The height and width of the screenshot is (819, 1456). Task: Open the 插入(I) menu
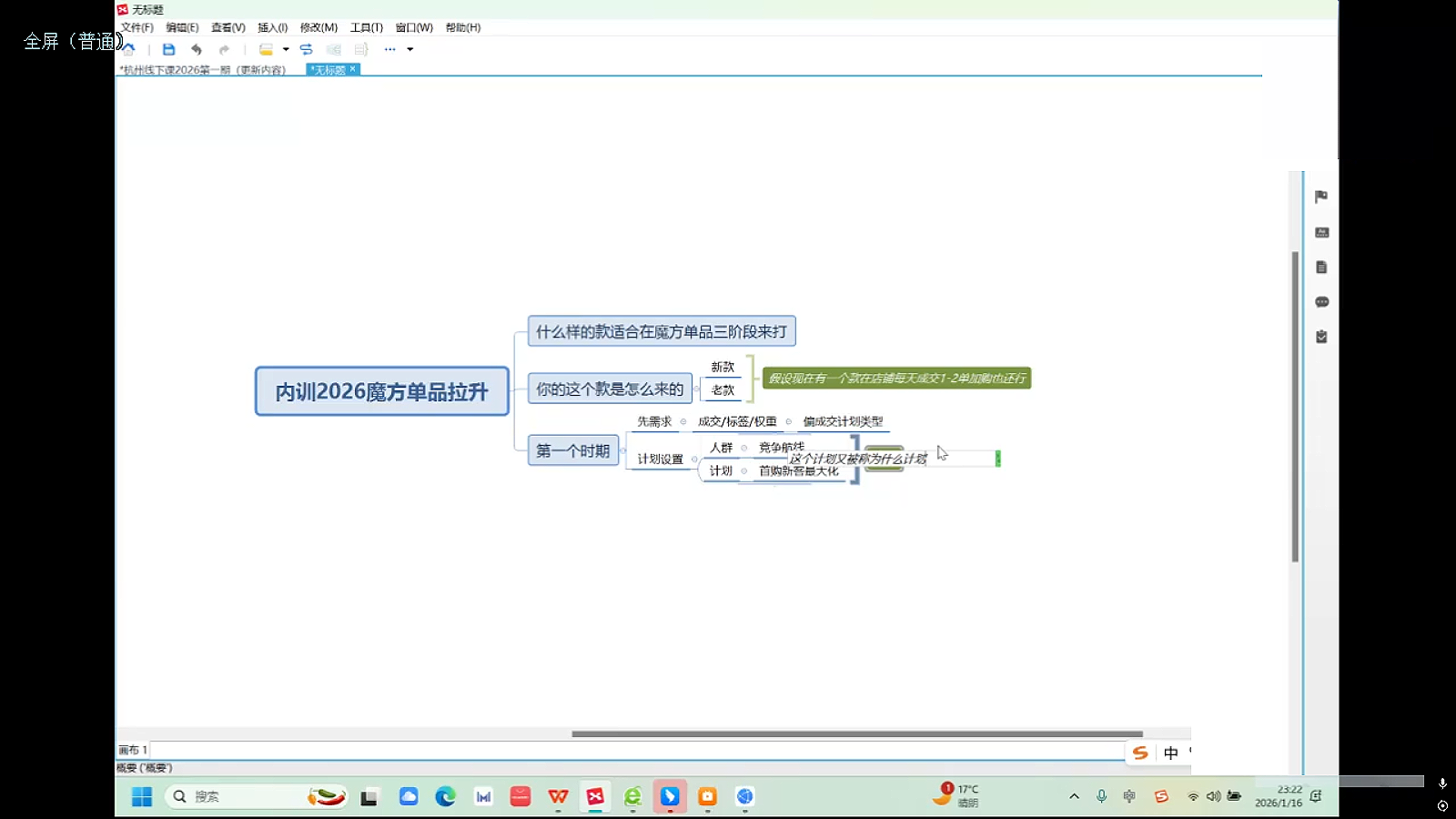click(272, 27)
